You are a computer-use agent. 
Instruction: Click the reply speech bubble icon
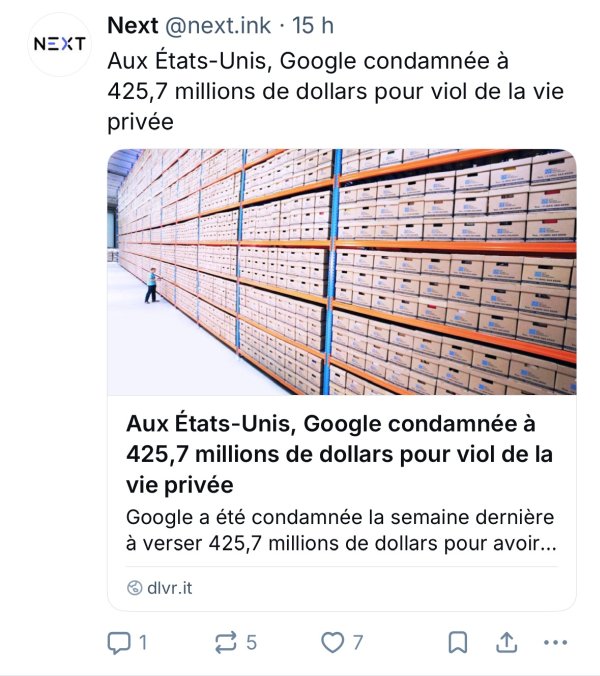tap(120, 642)
